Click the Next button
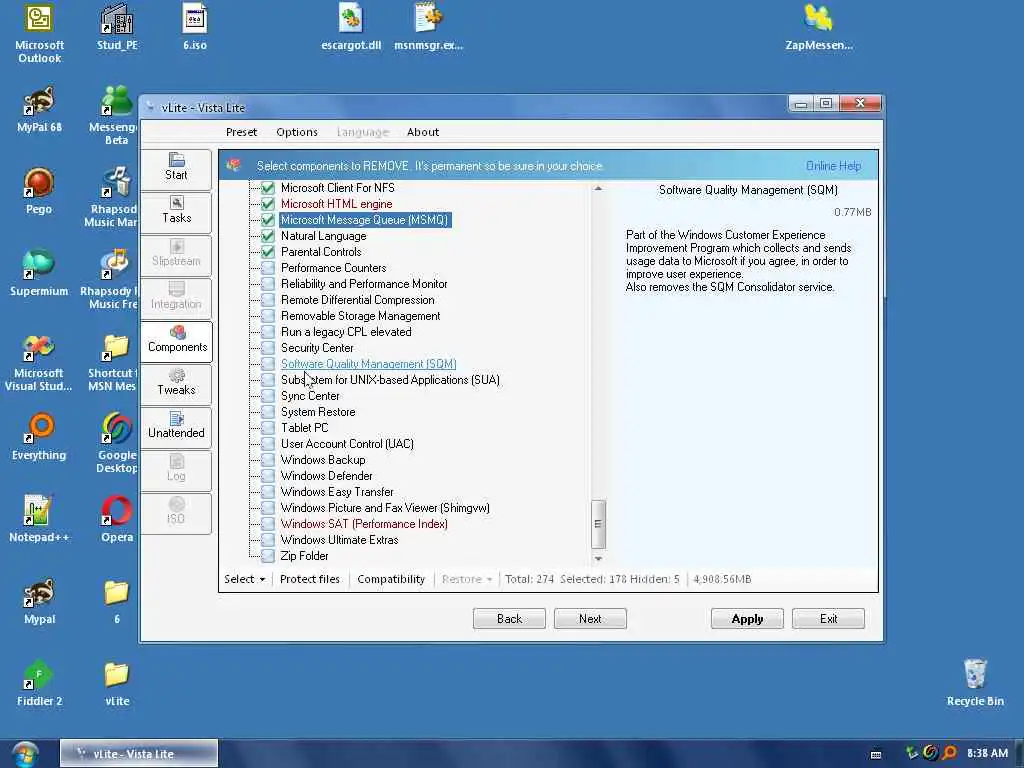This screenshot has width=1024, height=768. pos(590,618)
